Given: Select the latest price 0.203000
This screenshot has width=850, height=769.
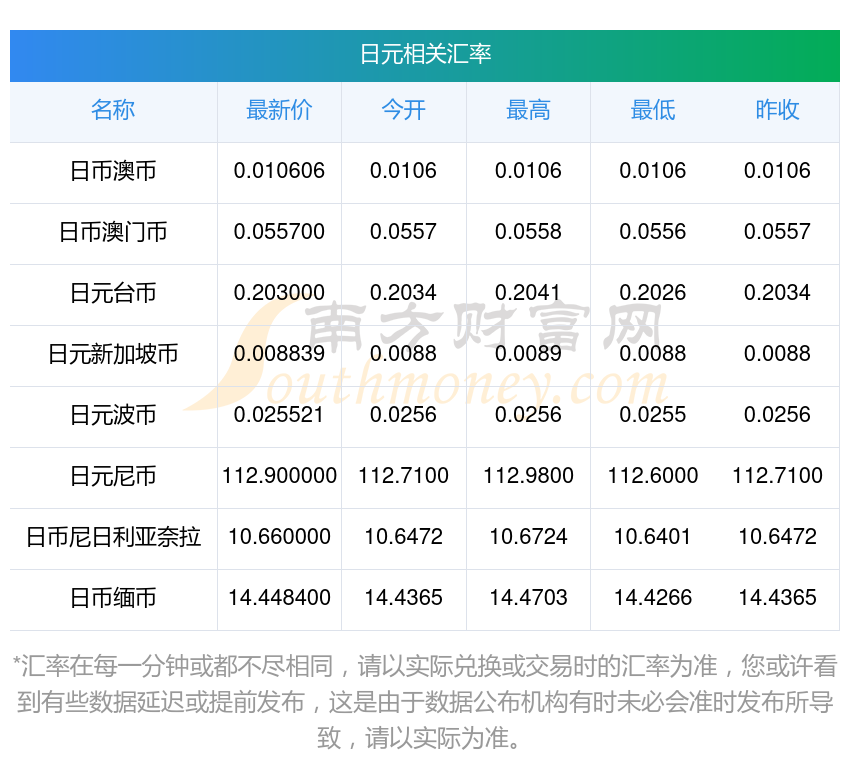Looking at the screenshot, I should (x=279, y=293).
